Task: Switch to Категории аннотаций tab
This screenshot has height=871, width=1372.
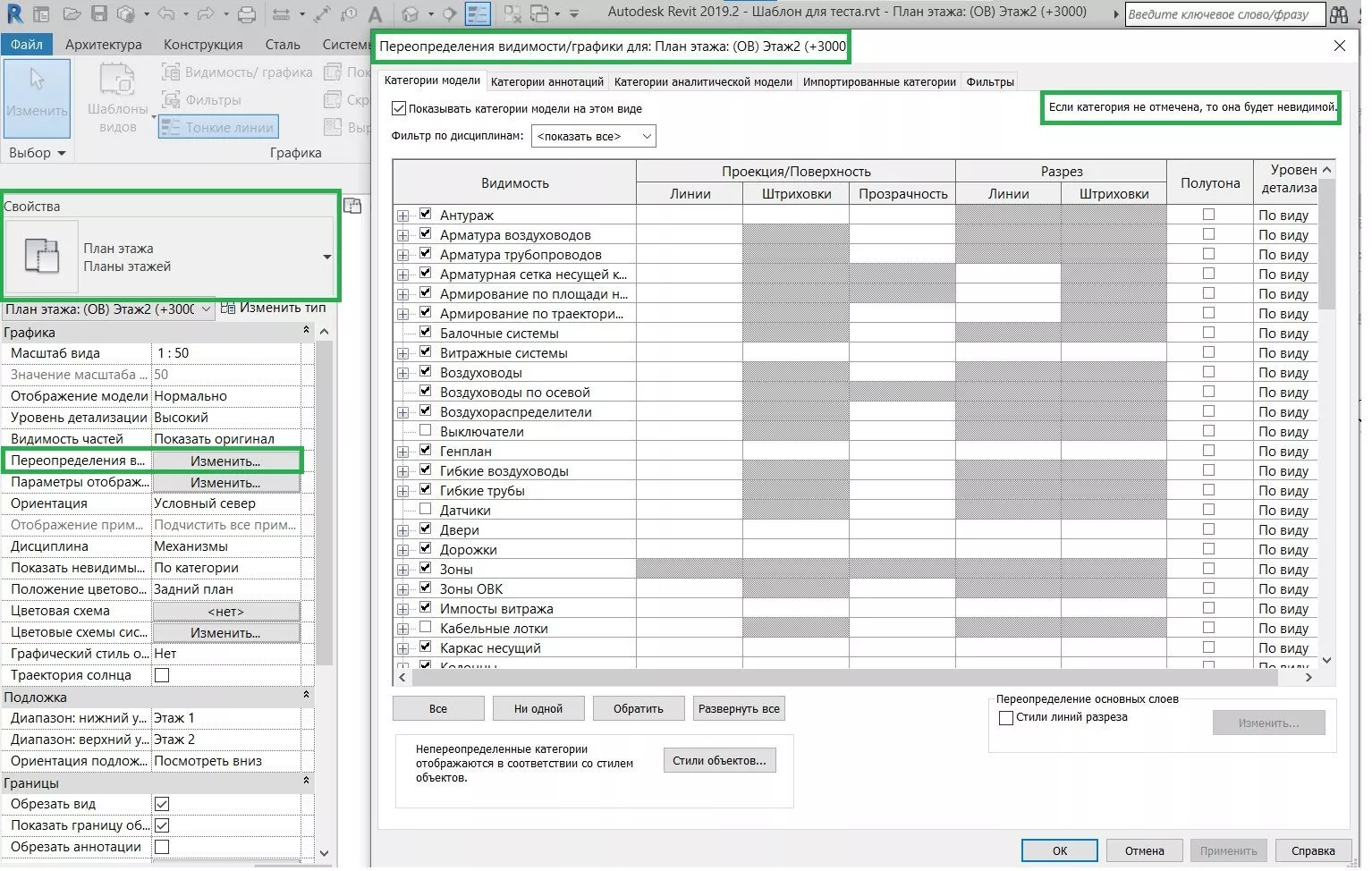Action: pos(546,81)
